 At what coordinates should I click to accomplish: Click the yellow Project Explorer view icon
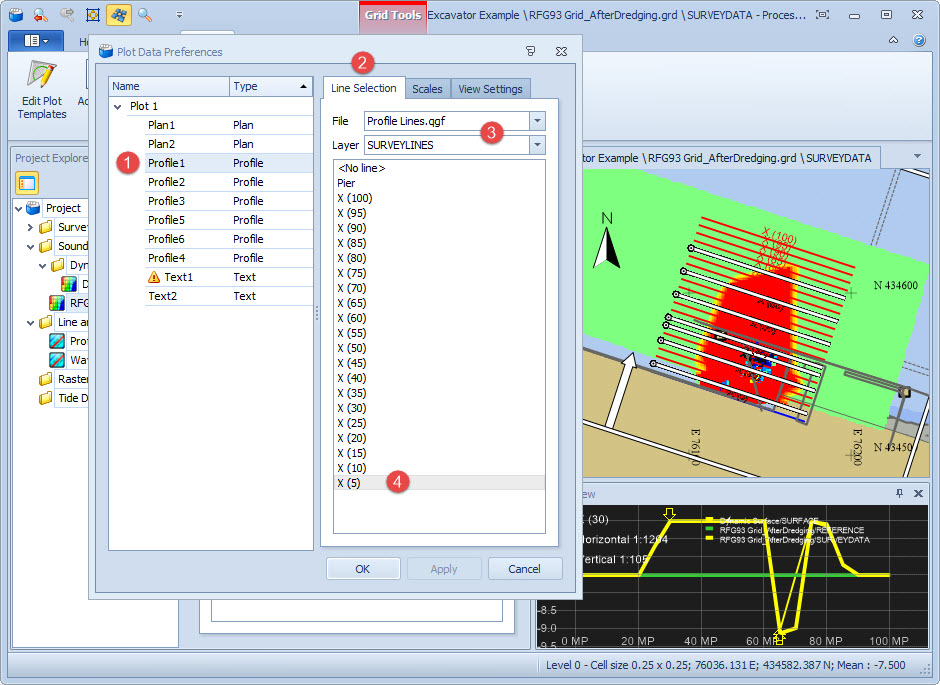pyautogui.click(x=27, y=183)
